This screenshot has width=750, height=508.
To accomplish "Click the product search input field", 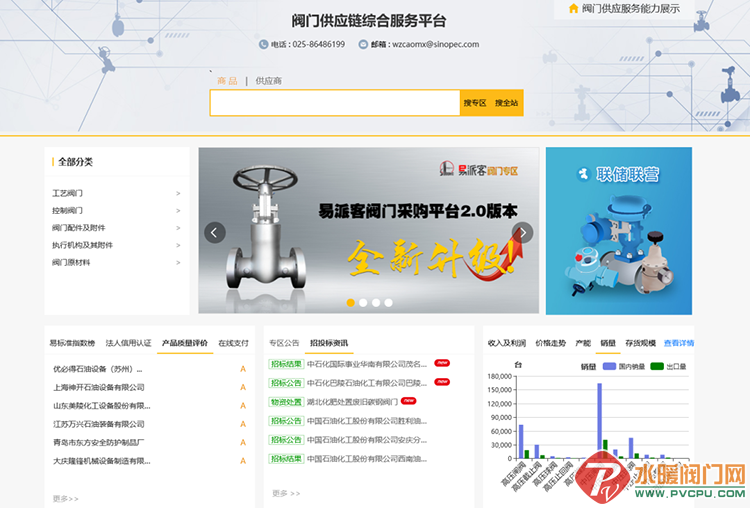I will pyautogui.click(x=335, y=103).
